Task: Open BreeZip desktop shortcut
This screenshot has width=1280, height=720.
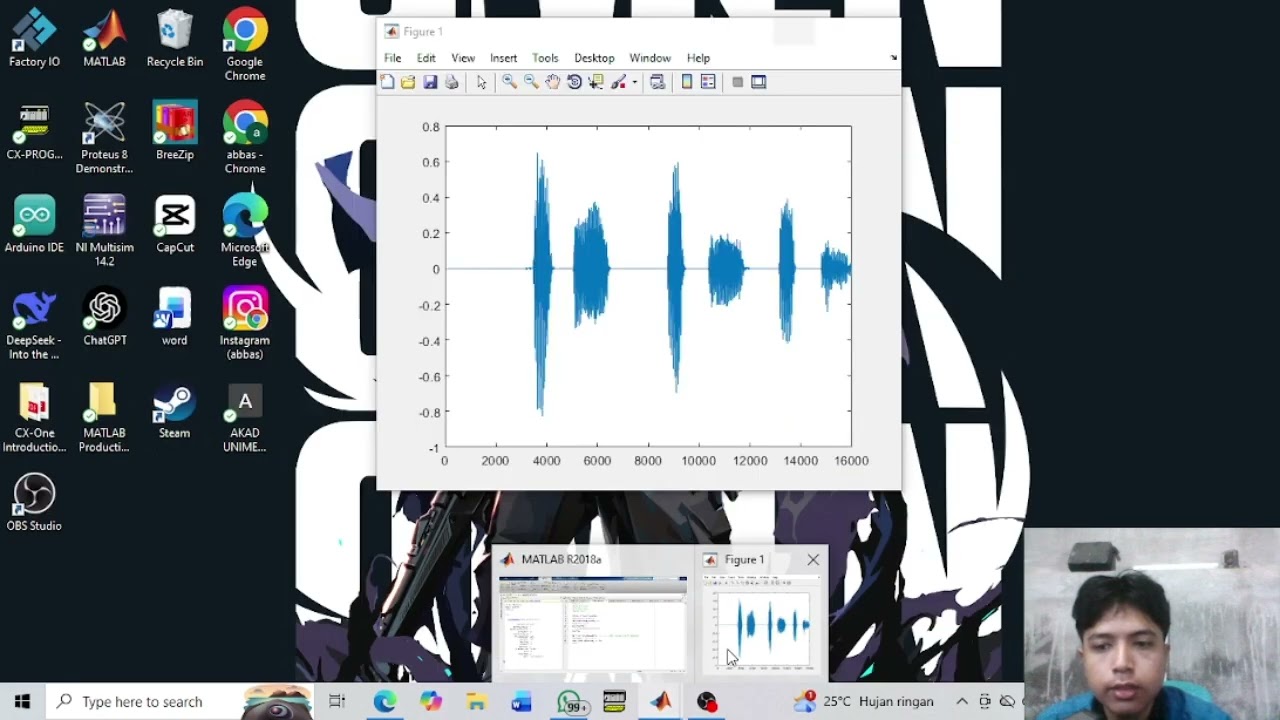Action: tap(175, 131)
